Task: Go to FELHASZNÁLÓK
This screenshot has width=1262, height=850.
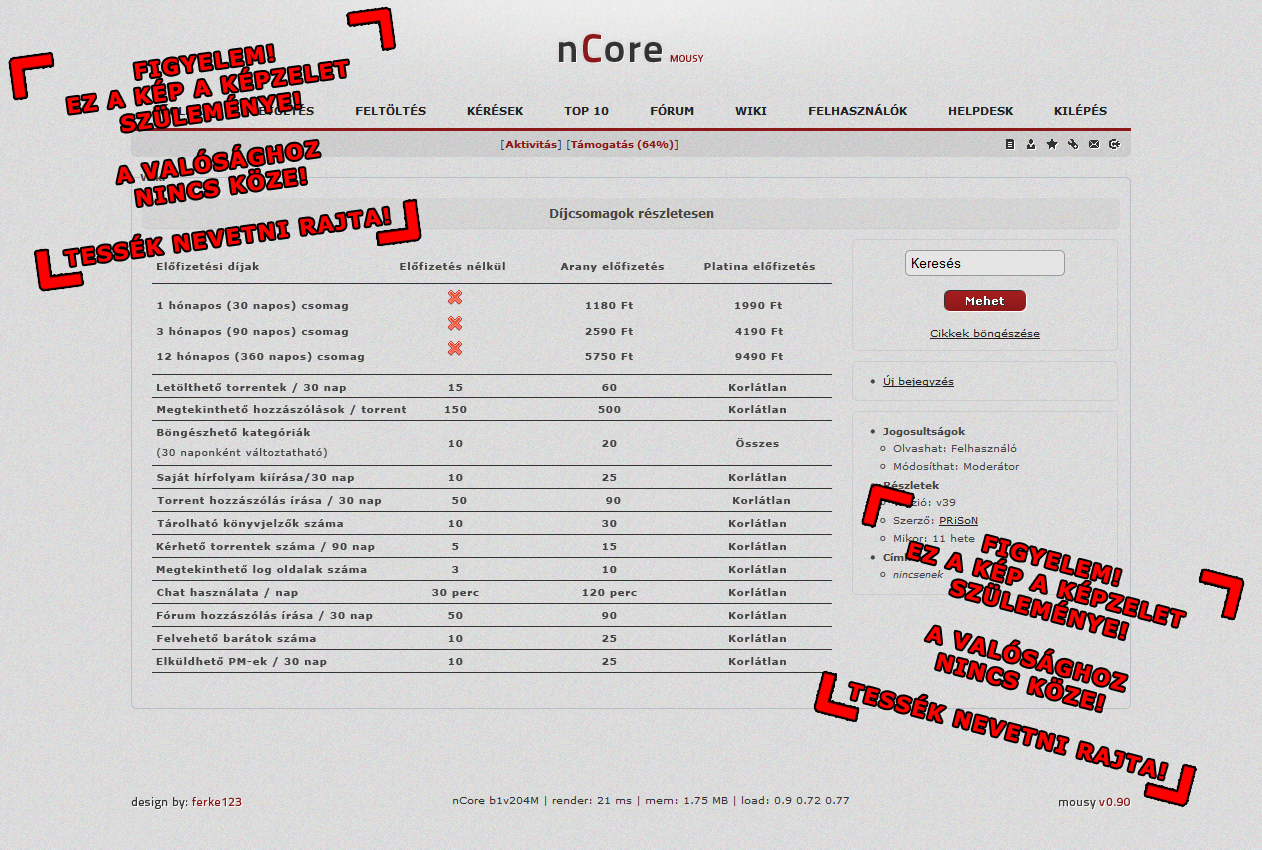Action: (x=858, y=111)
